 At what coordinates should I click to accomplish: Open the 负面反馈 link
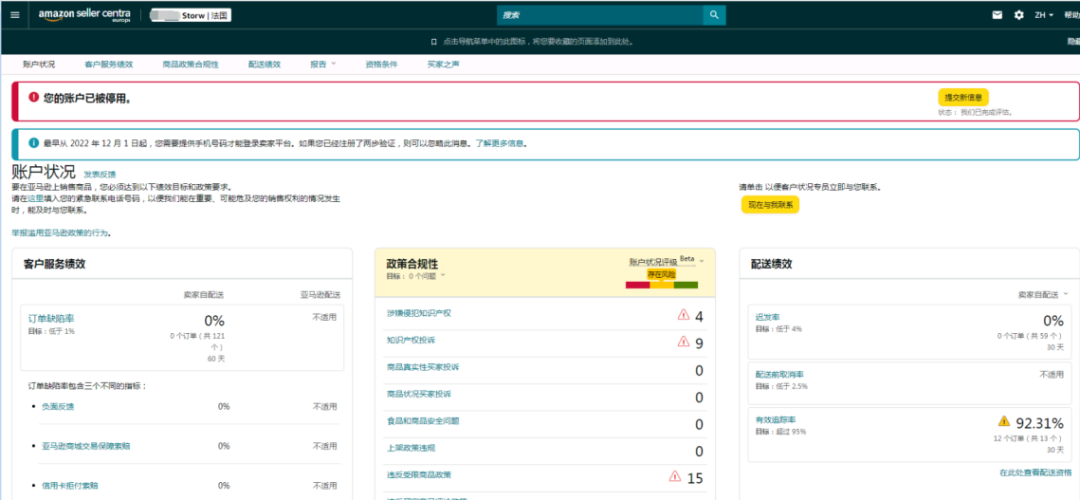58,406
